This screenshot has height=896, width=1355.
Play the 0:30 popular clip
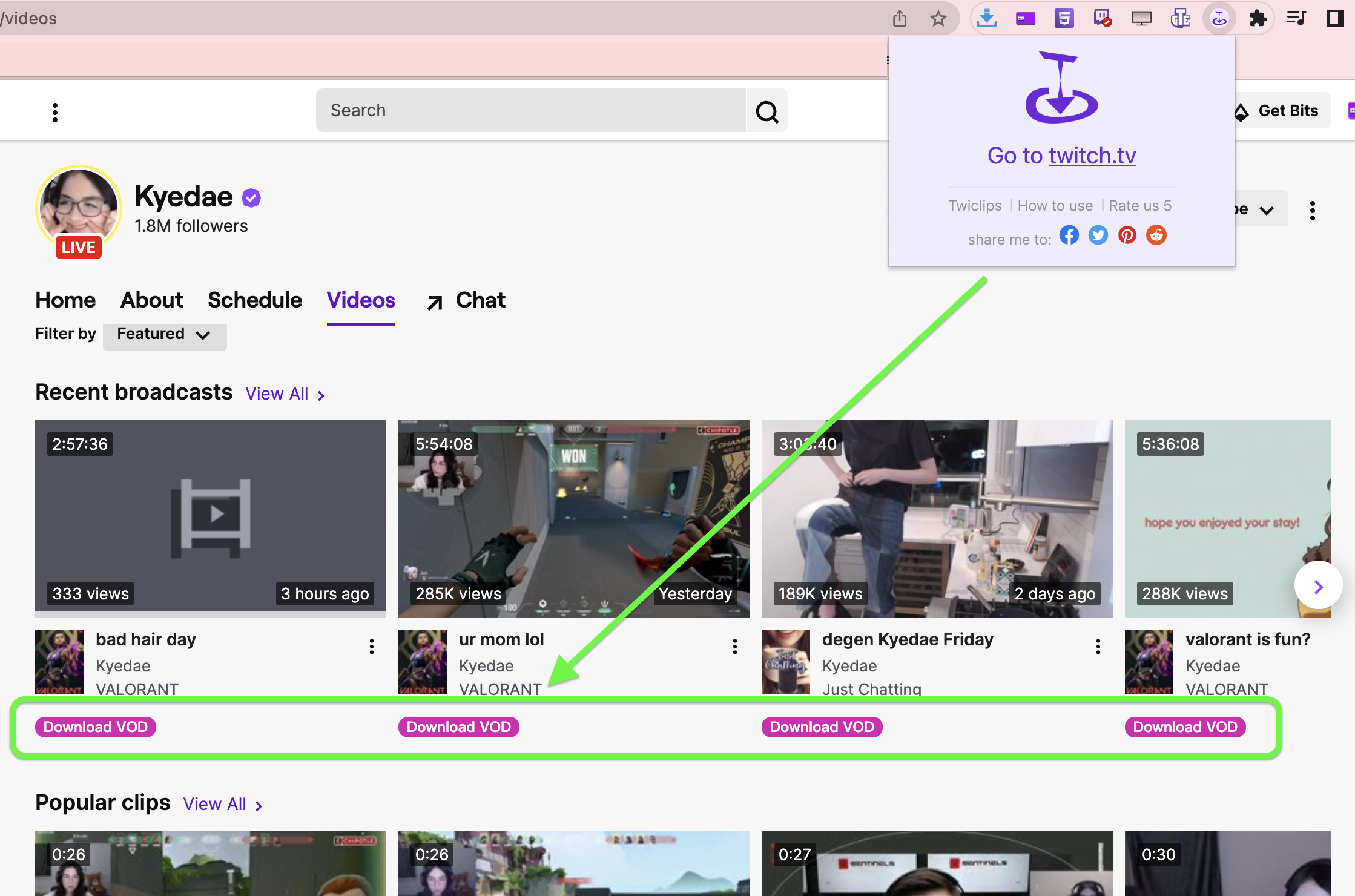point(1228,863)
